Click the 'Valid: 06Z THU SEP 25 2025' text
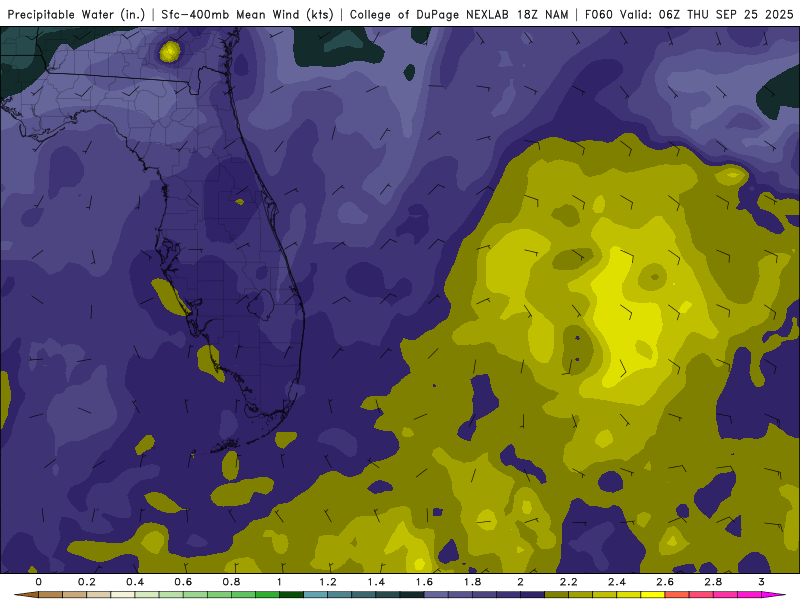The width and height of the screenshot is (800, 600). pyautogui.click(x=707, y=14)
